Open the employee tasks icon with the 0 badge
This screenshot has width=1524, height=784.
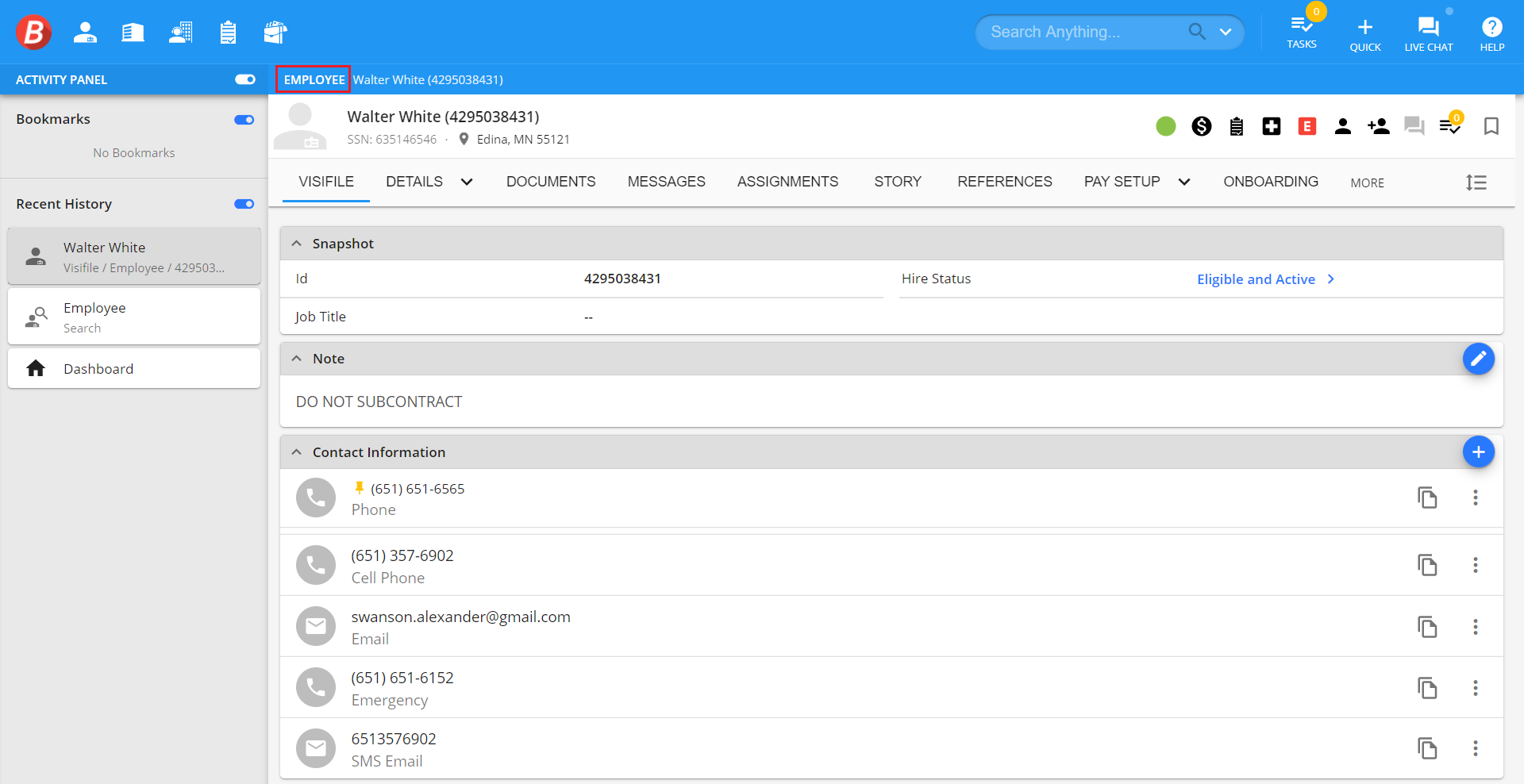(x=1451, y=125)
